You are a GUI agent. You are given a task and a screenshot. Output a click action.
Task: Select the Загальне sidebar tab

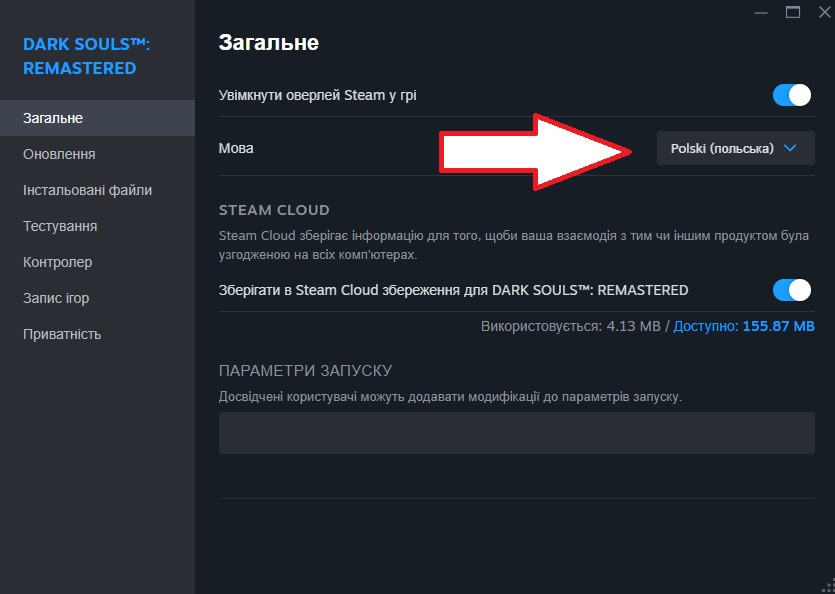coord(97,118)
